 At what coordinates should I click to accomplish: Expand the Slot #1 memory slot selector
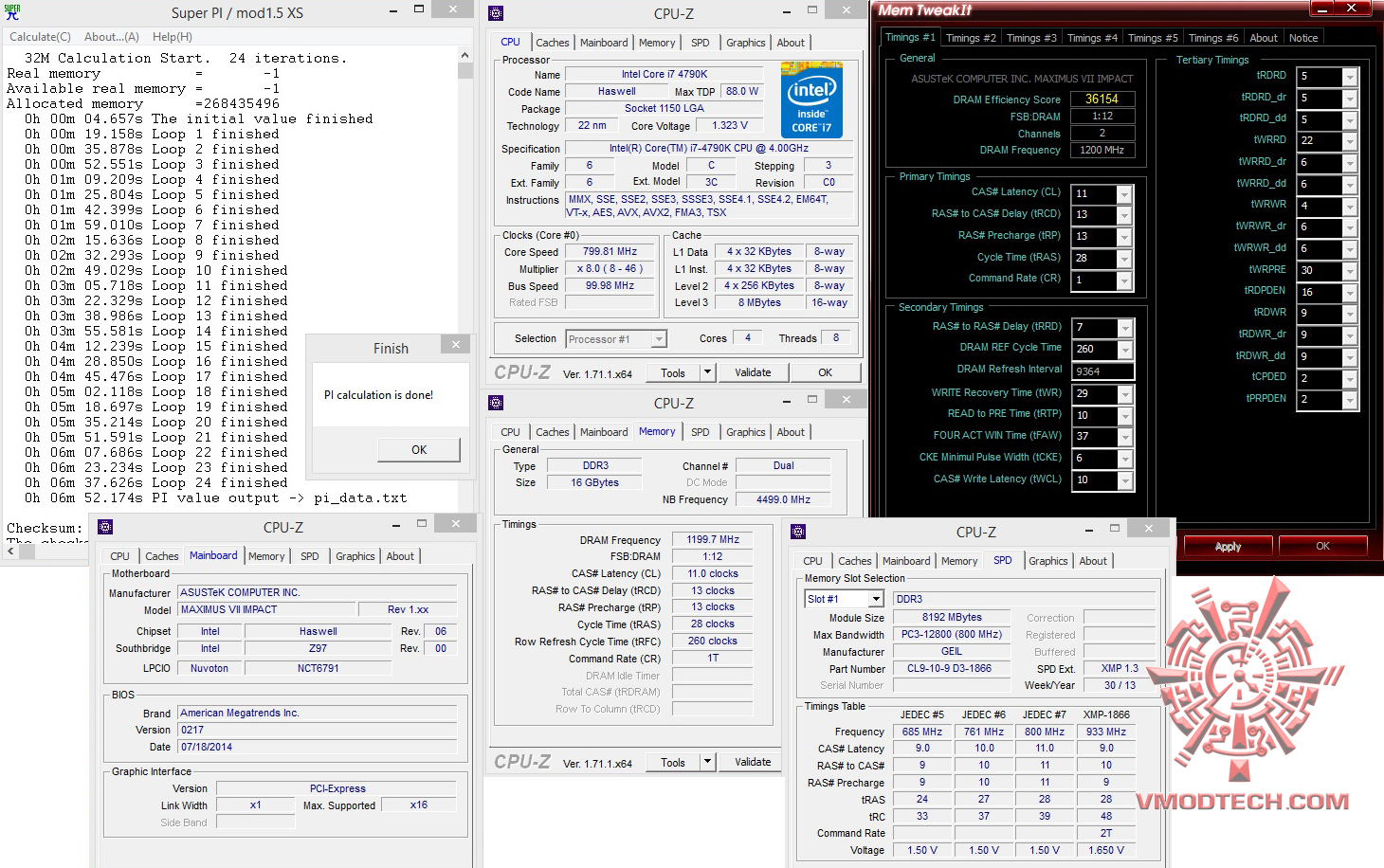pyautogui.click(x=876, y=599)
